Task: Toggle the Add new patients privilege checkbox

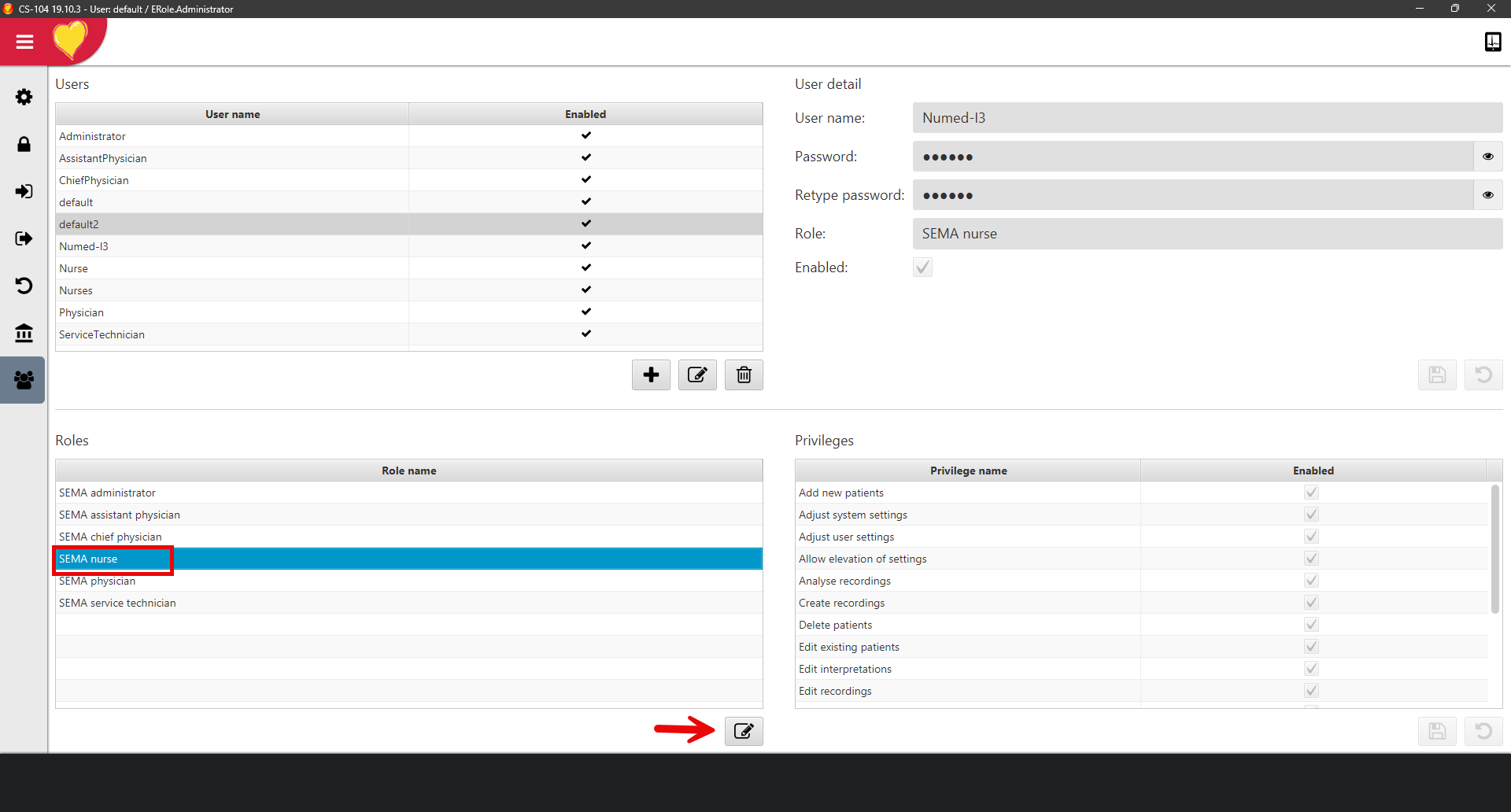Action: coord(1311,493)
